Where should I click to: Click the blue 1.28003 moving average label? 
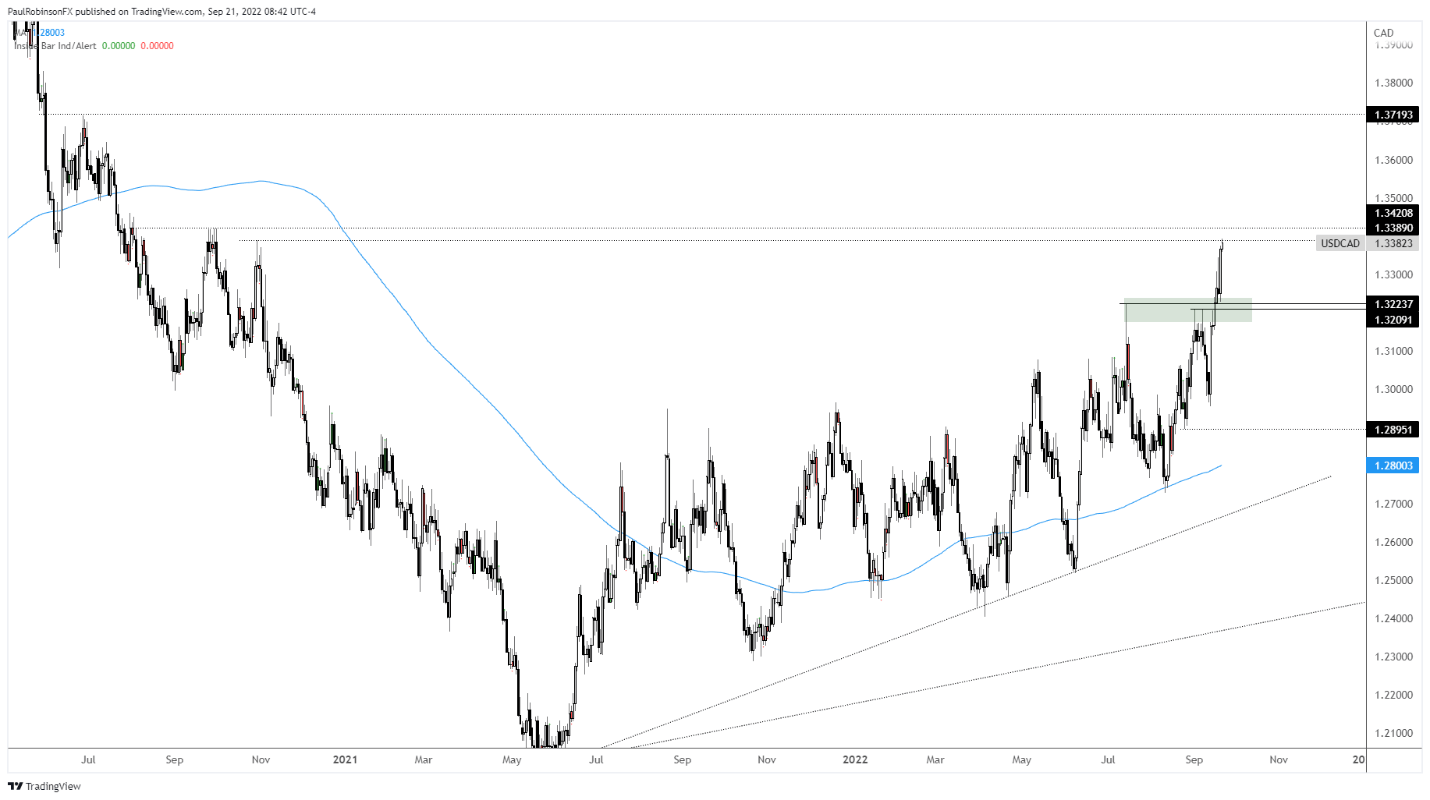[x=1392, y=466]
